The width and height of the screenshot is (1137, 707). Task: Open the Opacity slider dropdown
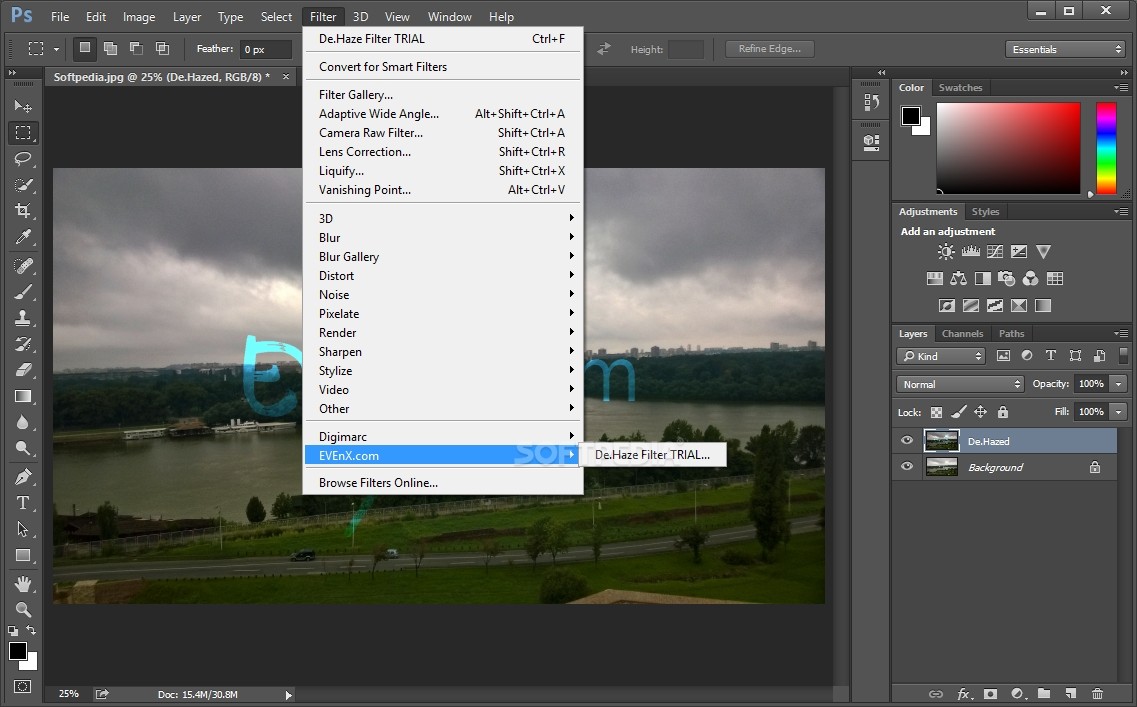pyautogui.click(x=1119, y=384)
